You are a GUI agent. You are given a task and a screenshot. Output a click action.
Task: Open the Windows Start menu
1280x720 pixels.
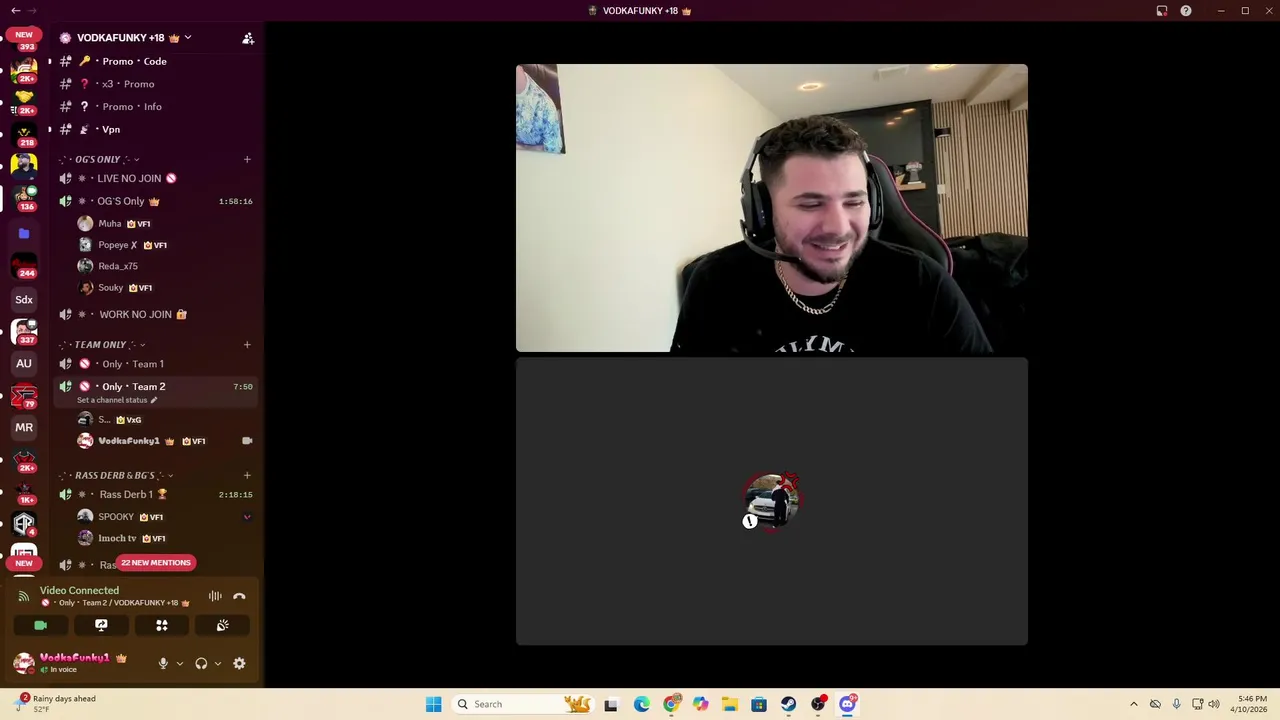tap(433, 704)
